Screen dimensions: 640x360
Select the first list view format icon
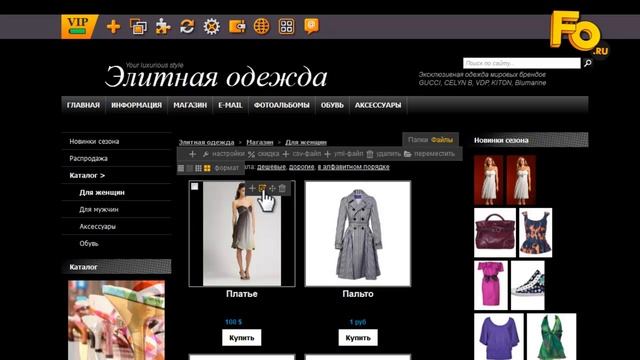[x=181, y=168]
